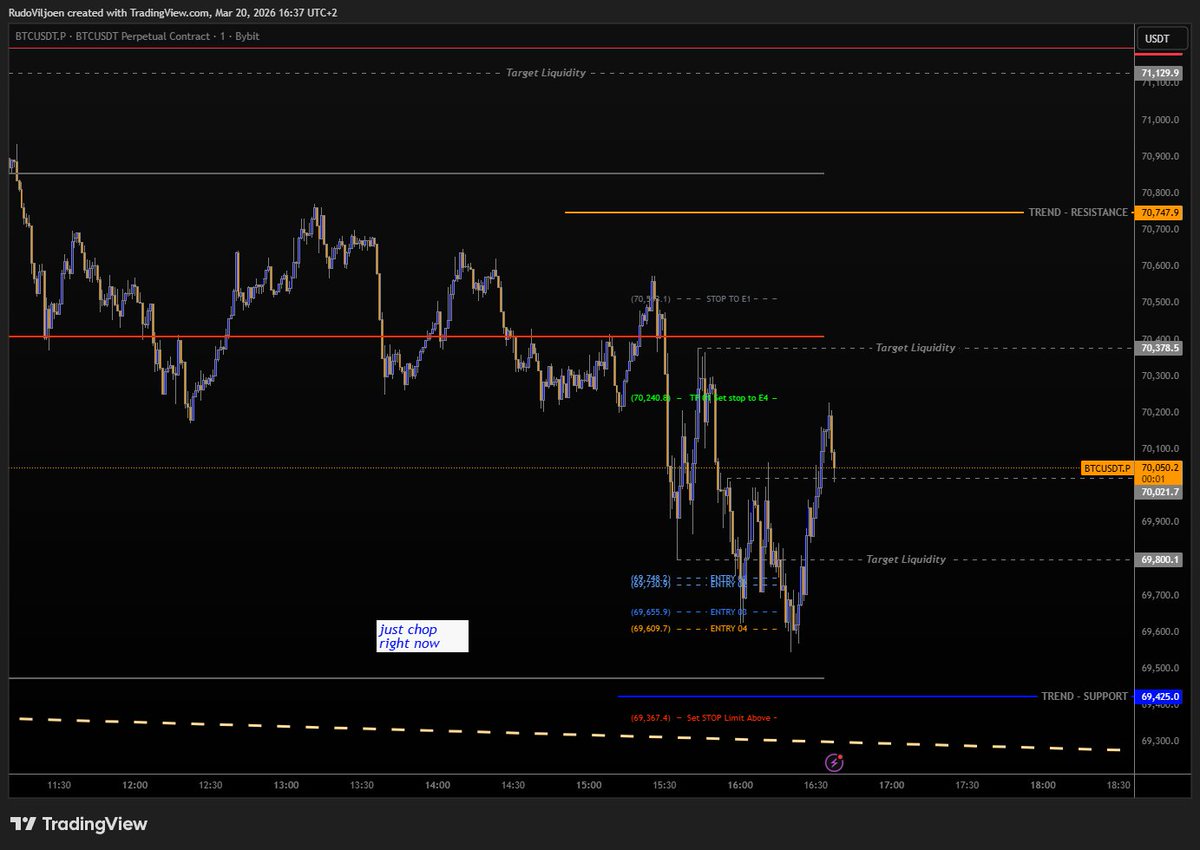
Task: Select the 'just chop right now' text note
Action: 421,637
